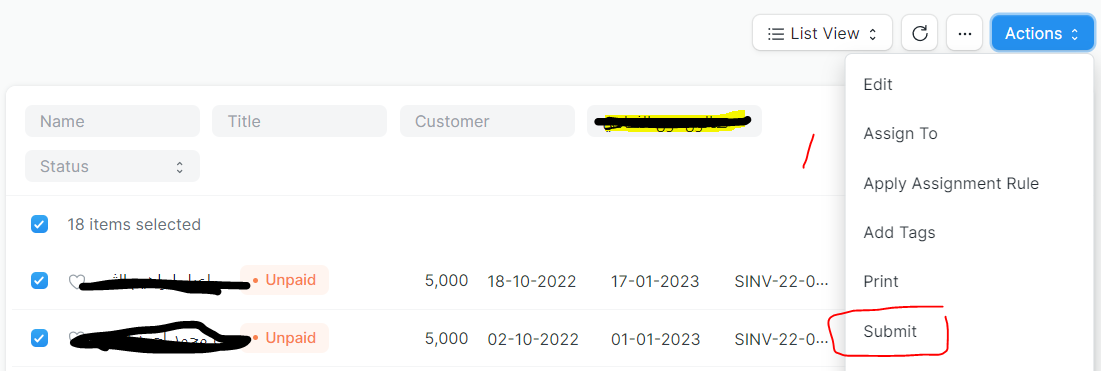Expand the Status filter dropdown
The height and width of the screenshot is (371, 1101).
tap(112, 167)
